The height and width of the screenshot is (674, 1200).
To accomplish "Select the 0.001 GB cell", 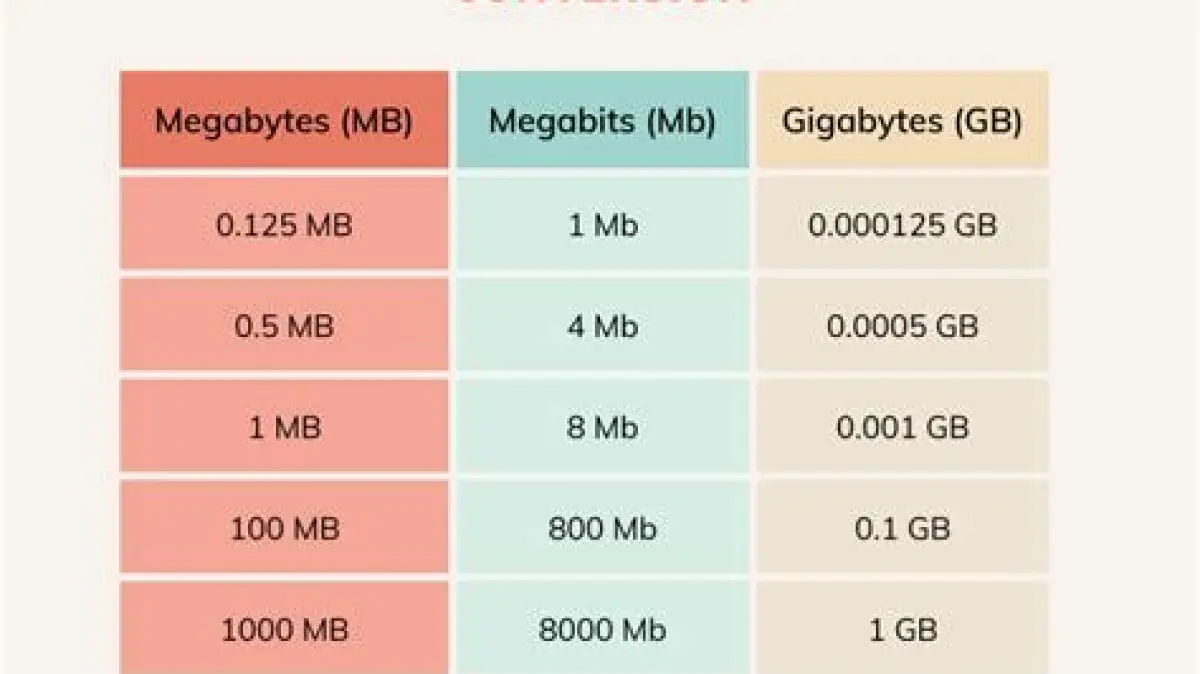I will click(x=902, y=428).
